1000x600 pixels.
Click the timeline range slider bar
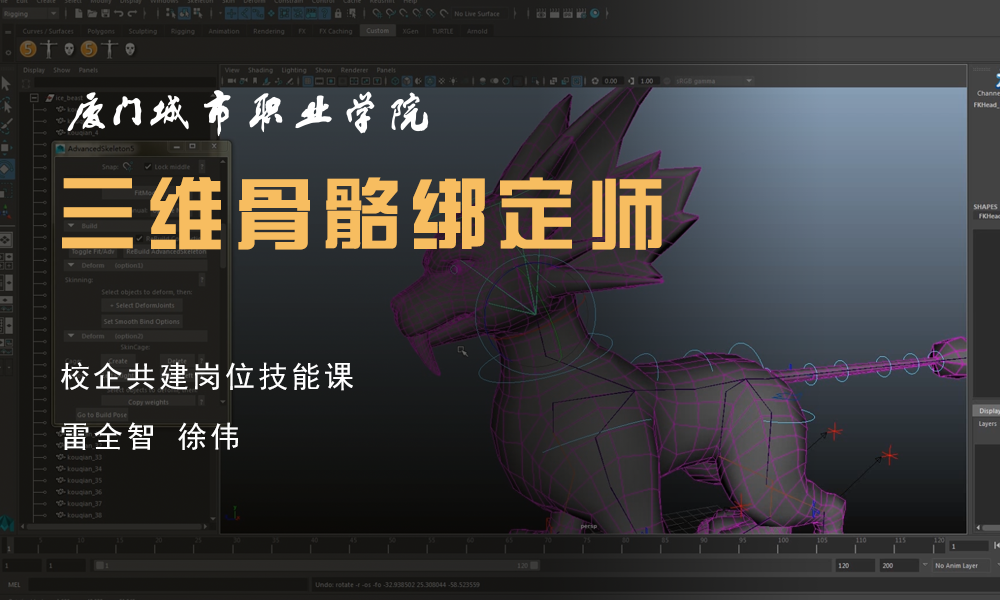317,566
